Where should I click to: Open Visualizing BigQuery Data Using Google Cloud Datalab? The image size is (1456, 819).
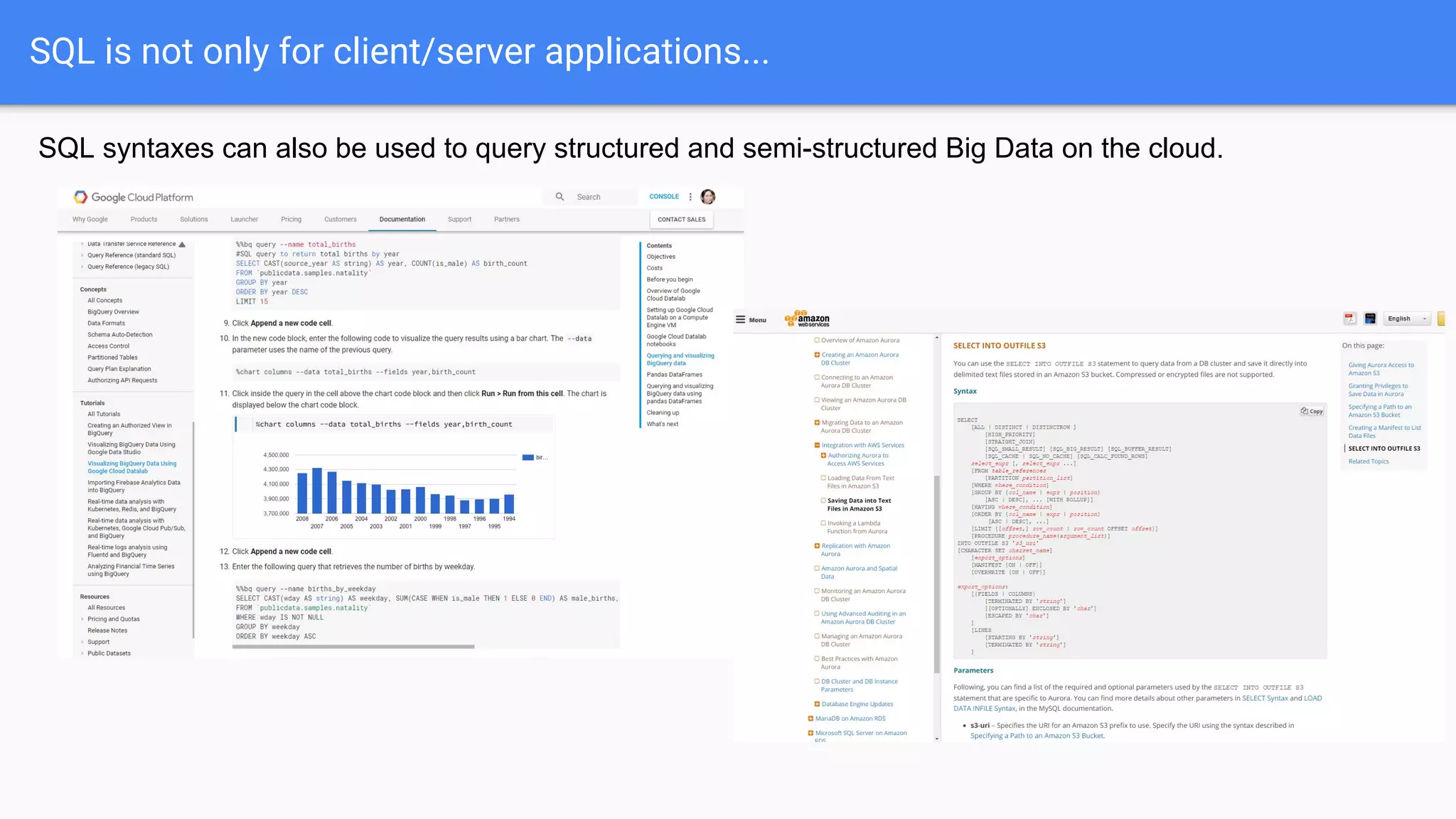click(132, 467)
